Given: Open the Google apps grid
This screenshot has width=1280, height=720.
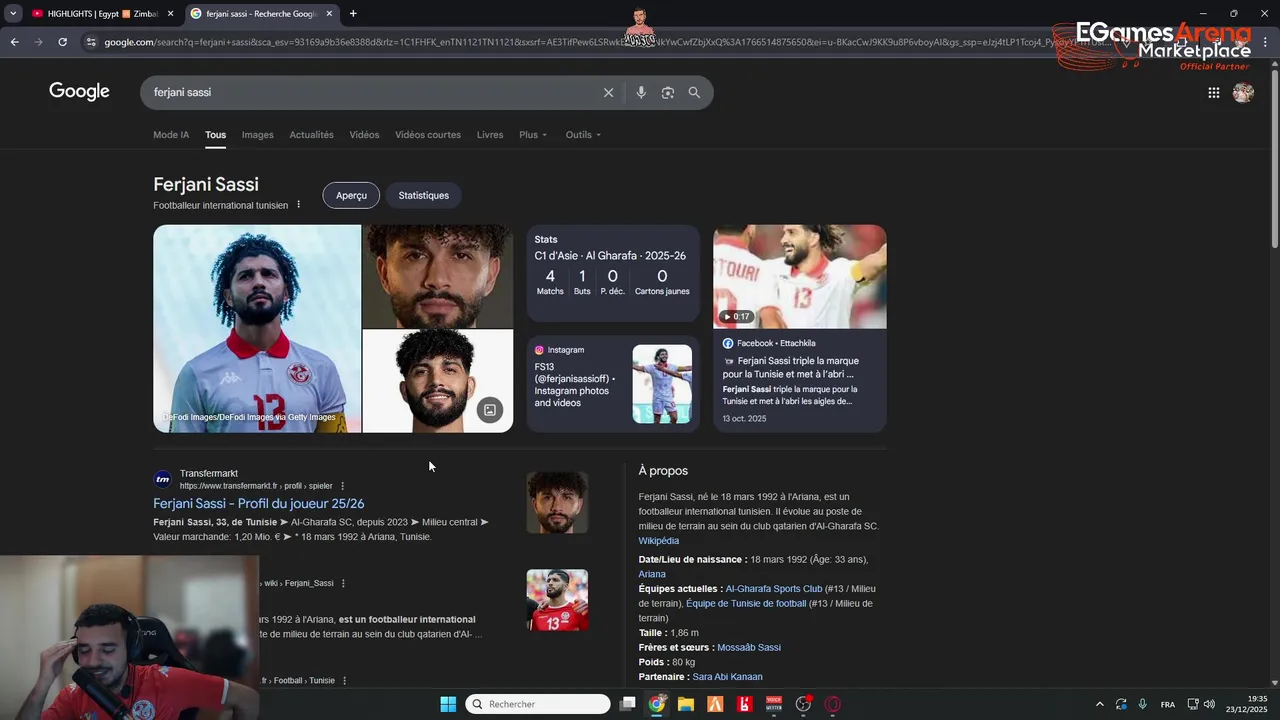Looking at the screenshot, I should click(x=1213, y=93).
